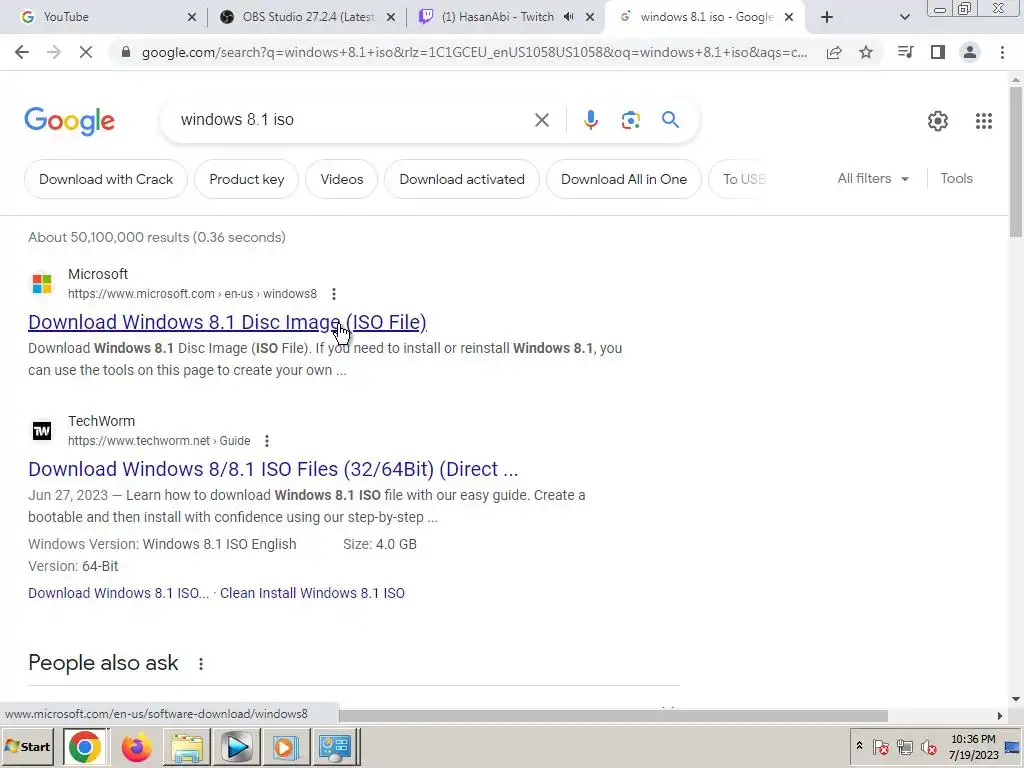Launch Firefox from the taskbar
This screenshot has width=1024, height=768.
point(136,746)
